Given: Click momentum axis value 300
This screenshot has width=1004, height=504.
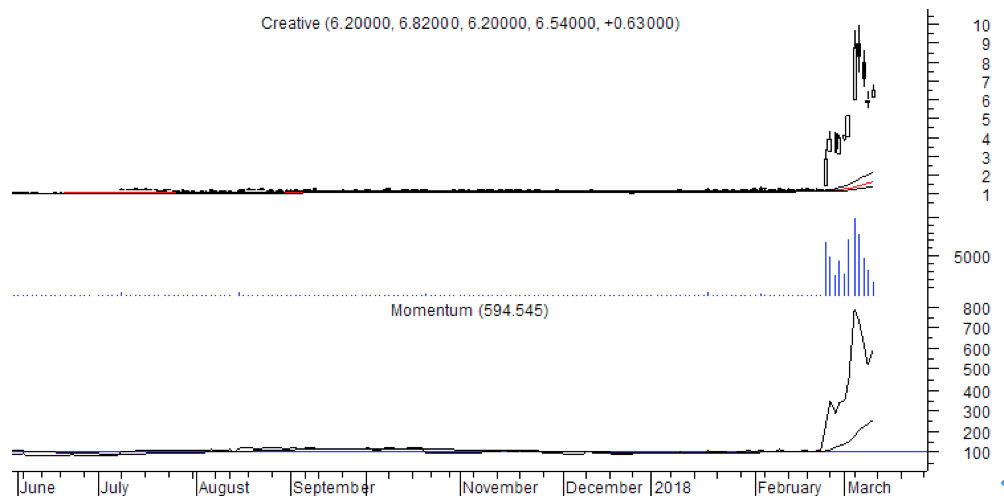Looking at the screenshot, I should pyautogui.click(x=978, y=412).
